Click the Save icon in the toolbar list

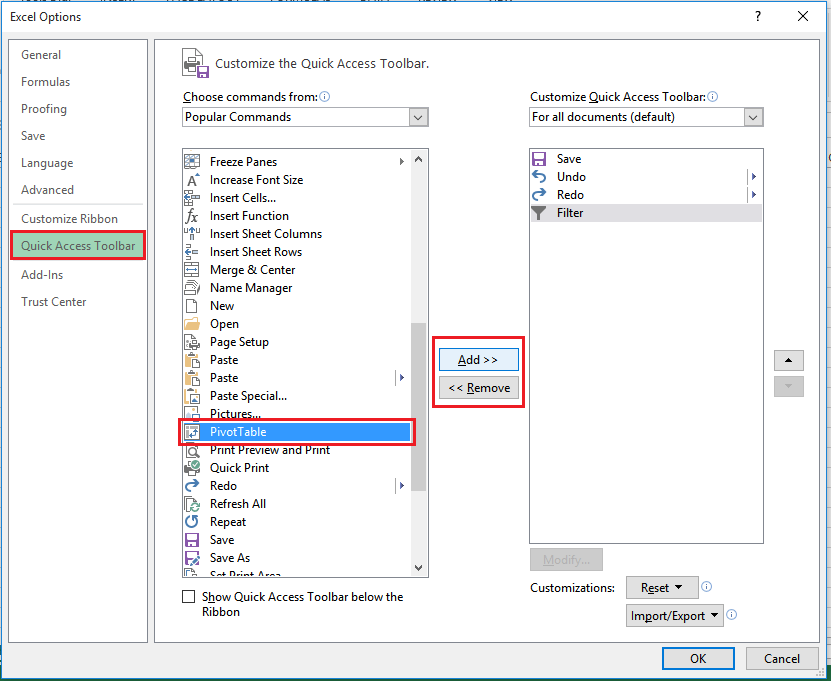pyautogui.click(x=539, y=158)
